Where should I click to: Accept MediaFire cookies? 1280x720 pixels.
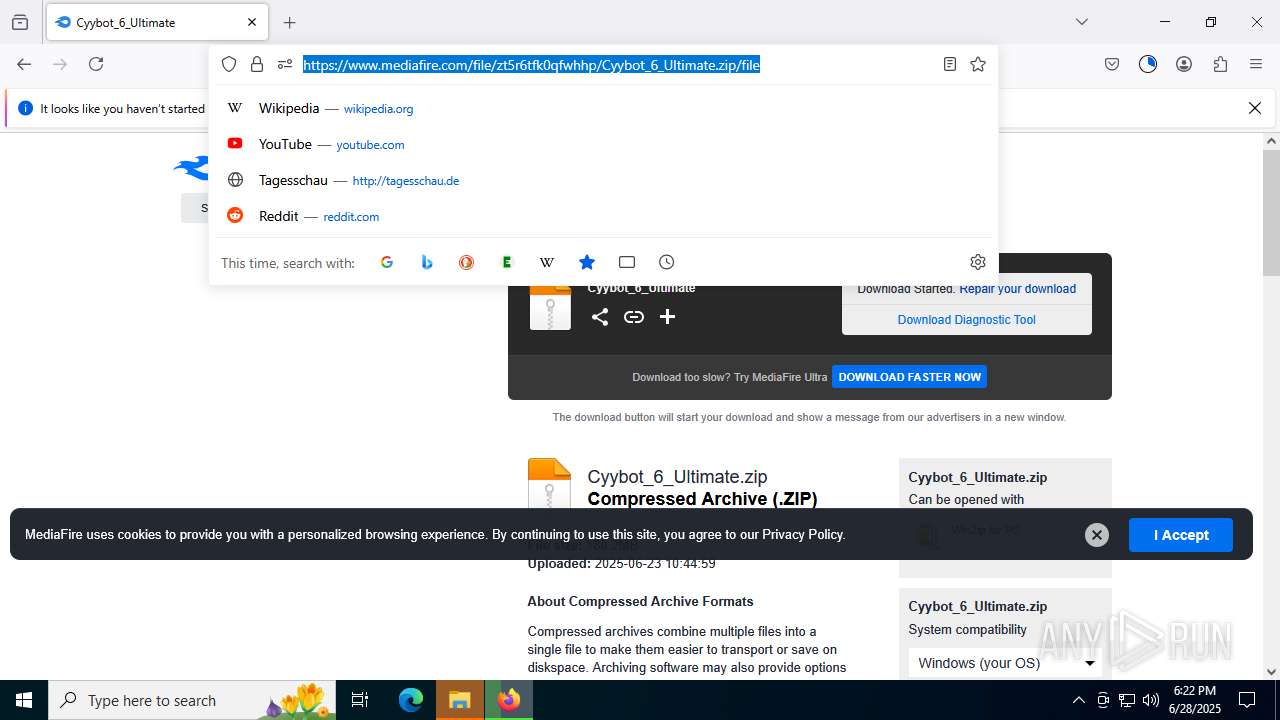[1181, 535]
